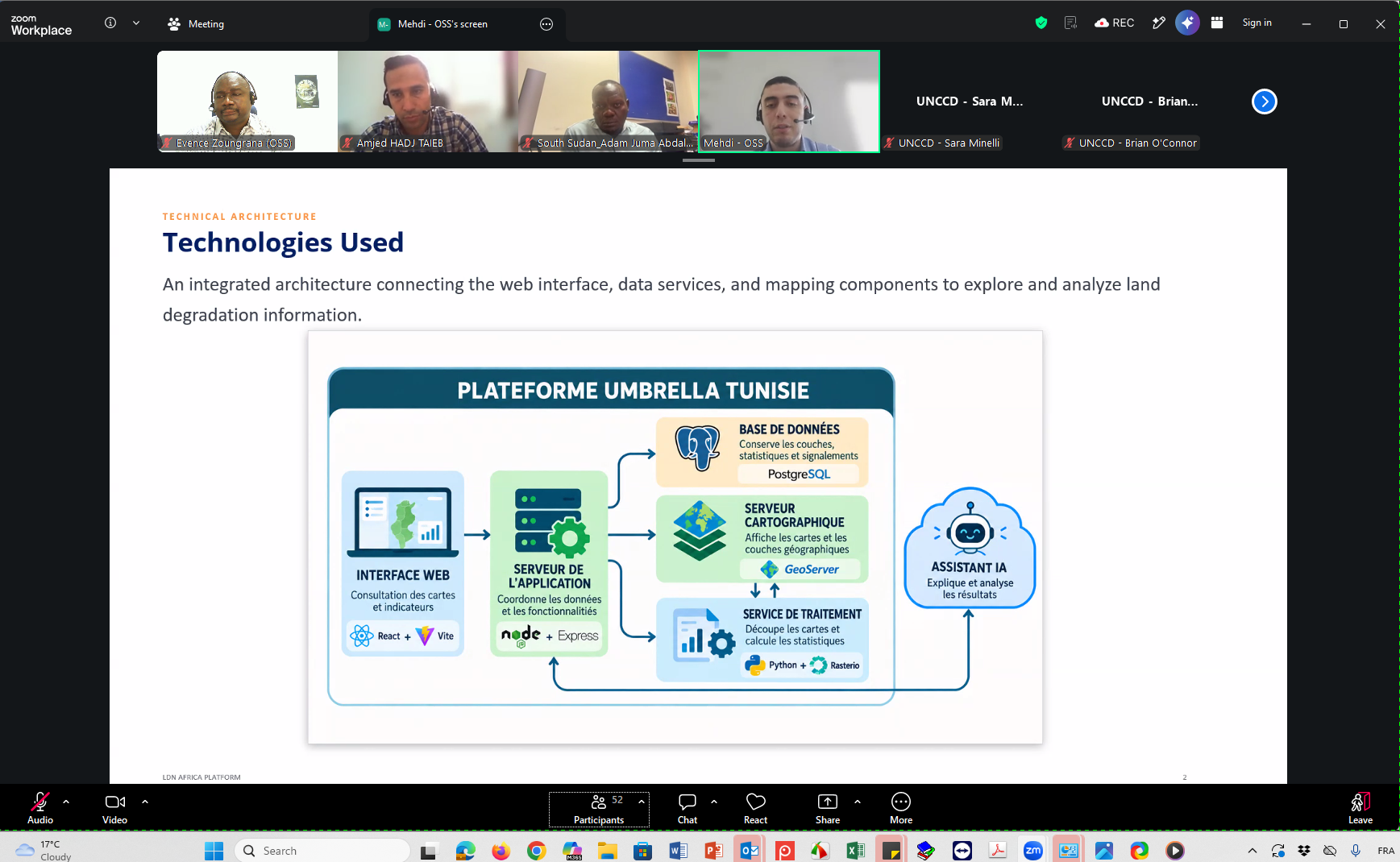Open screen share options ellipsis button
Image resolution: width=1400 pixels, height=862 pixels.
(x=546, y=24)
